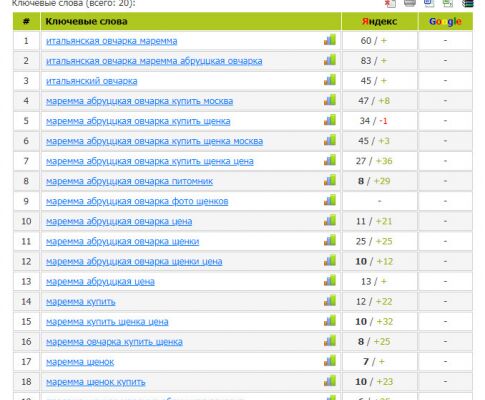Select Yandex position cell '12 / +22'
This screenshot has width=485, height=400.
click(380, 301)
